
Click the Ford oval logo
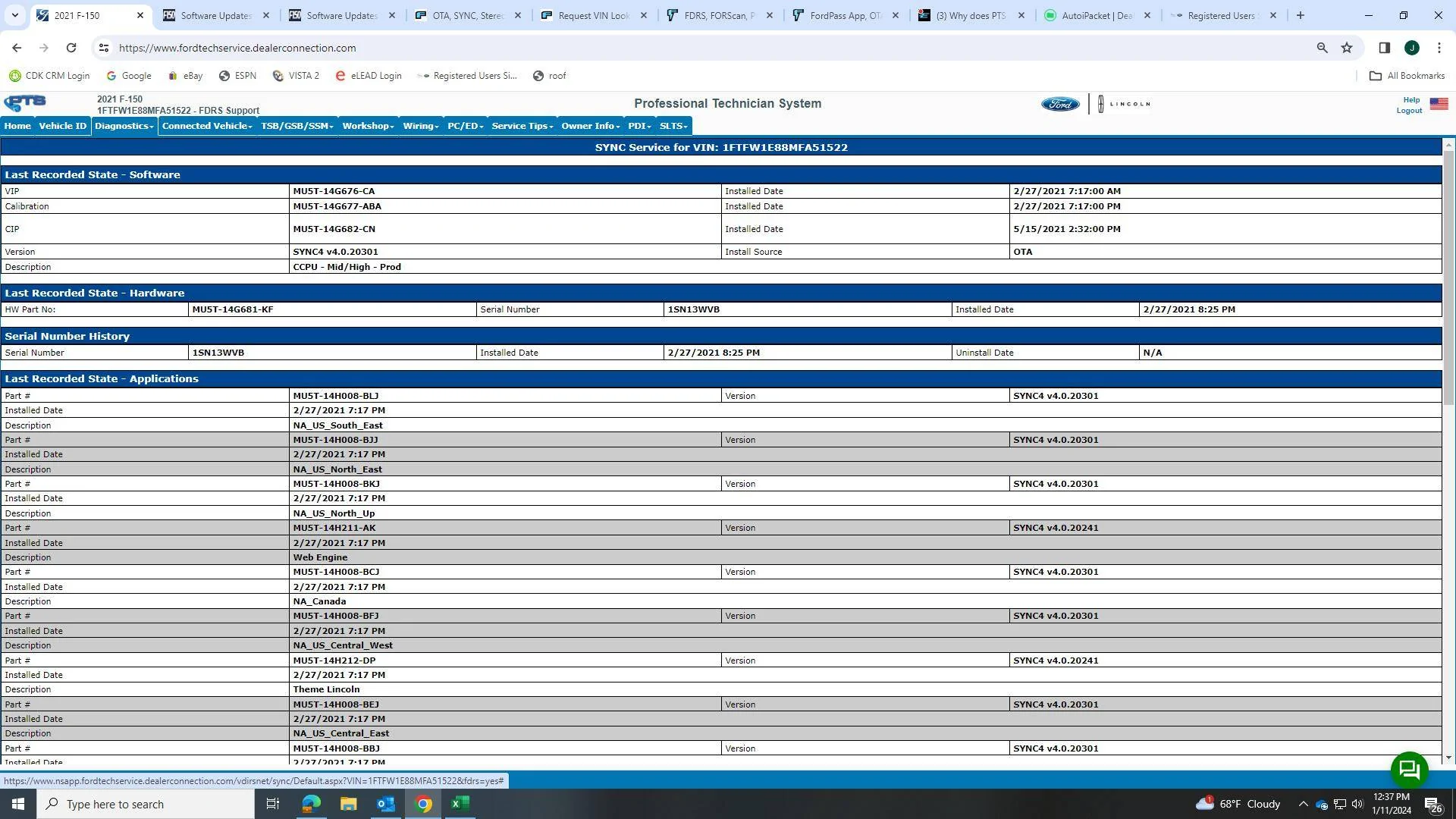coord(1059,104)
